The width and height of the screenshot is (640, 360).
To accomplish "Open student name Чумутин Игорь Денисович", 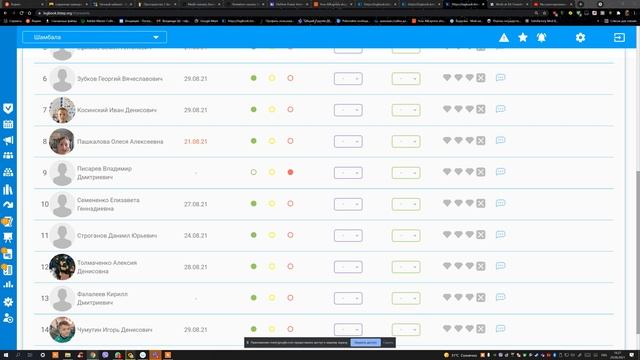I will pos(115,330).
